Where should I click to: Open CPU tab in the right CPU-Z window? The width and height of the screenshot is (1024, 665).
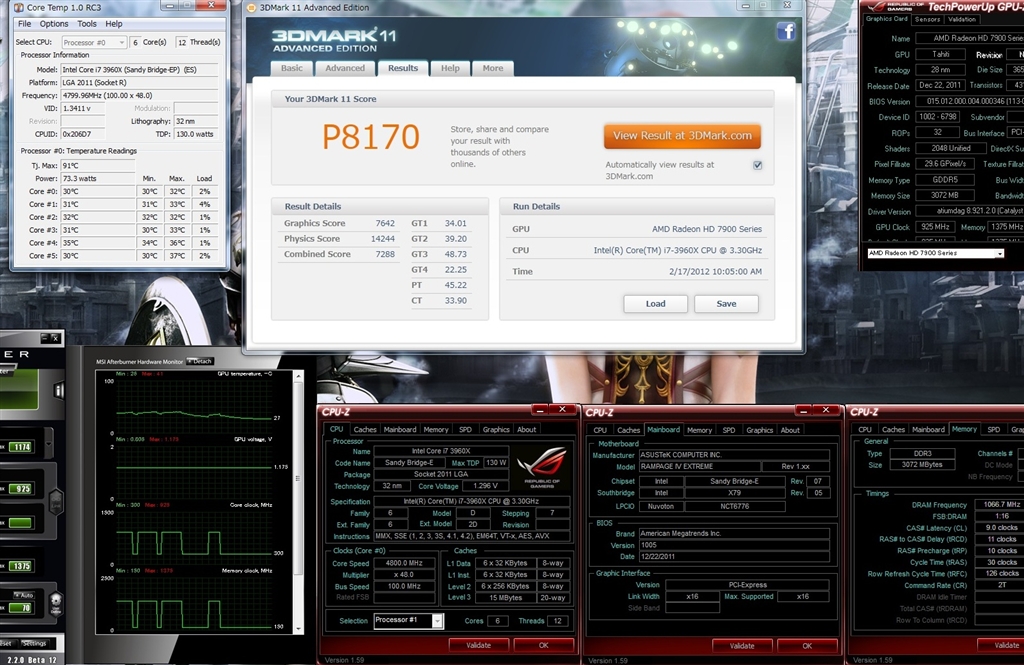click(x=865, y=430)
